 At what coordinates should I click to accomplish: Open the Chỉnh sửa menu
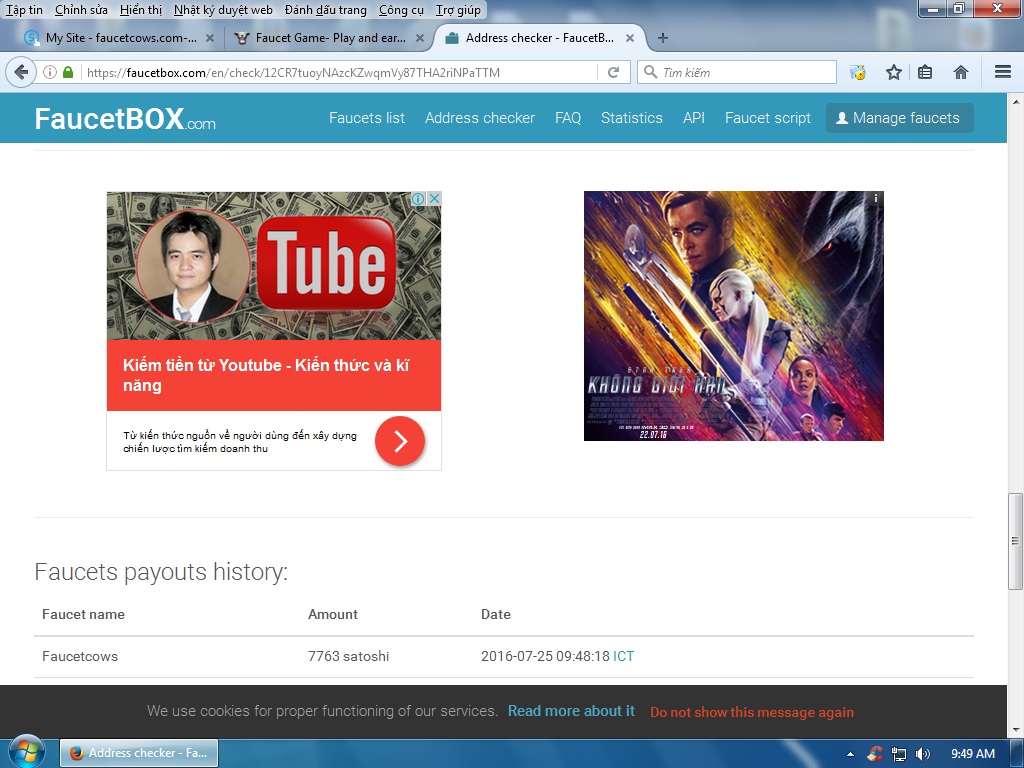81,10
